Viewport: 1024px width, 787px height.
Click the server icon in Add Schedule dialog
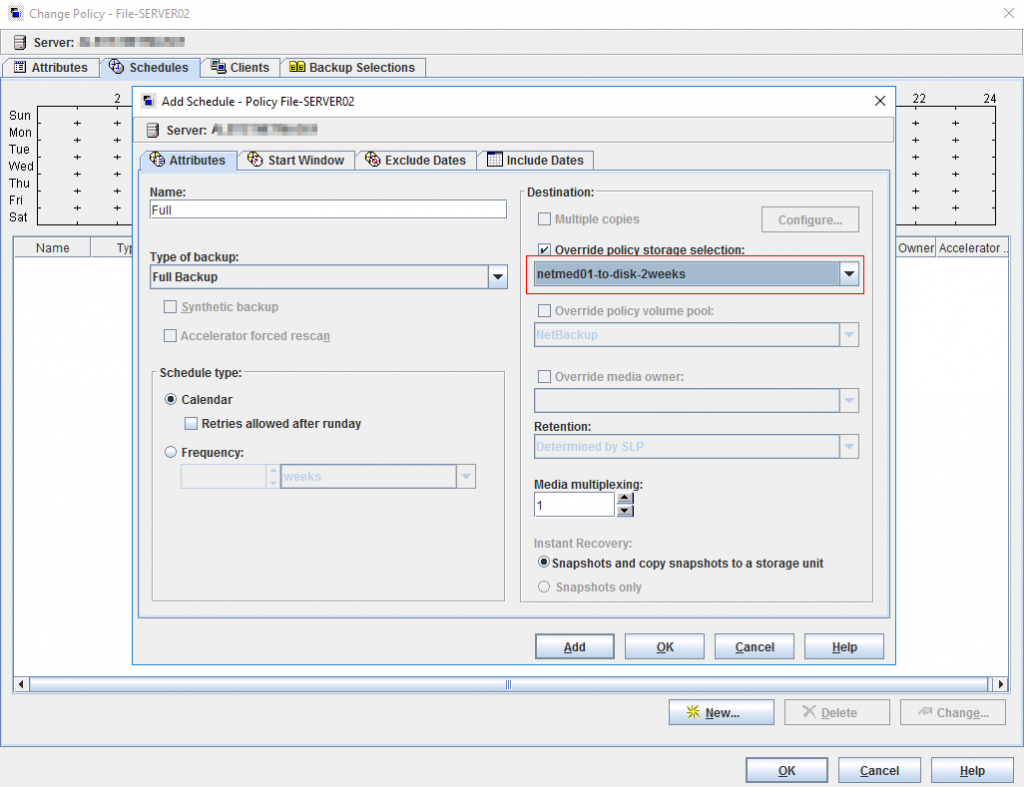point(153,130)
